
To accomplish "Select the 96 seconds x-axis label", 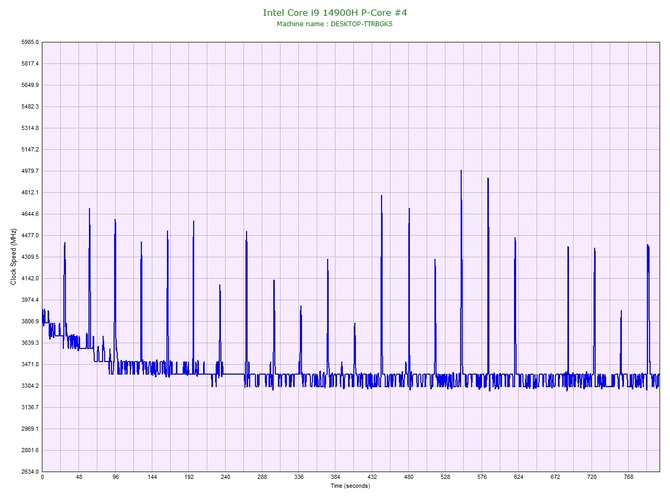I will coord(115,477).
